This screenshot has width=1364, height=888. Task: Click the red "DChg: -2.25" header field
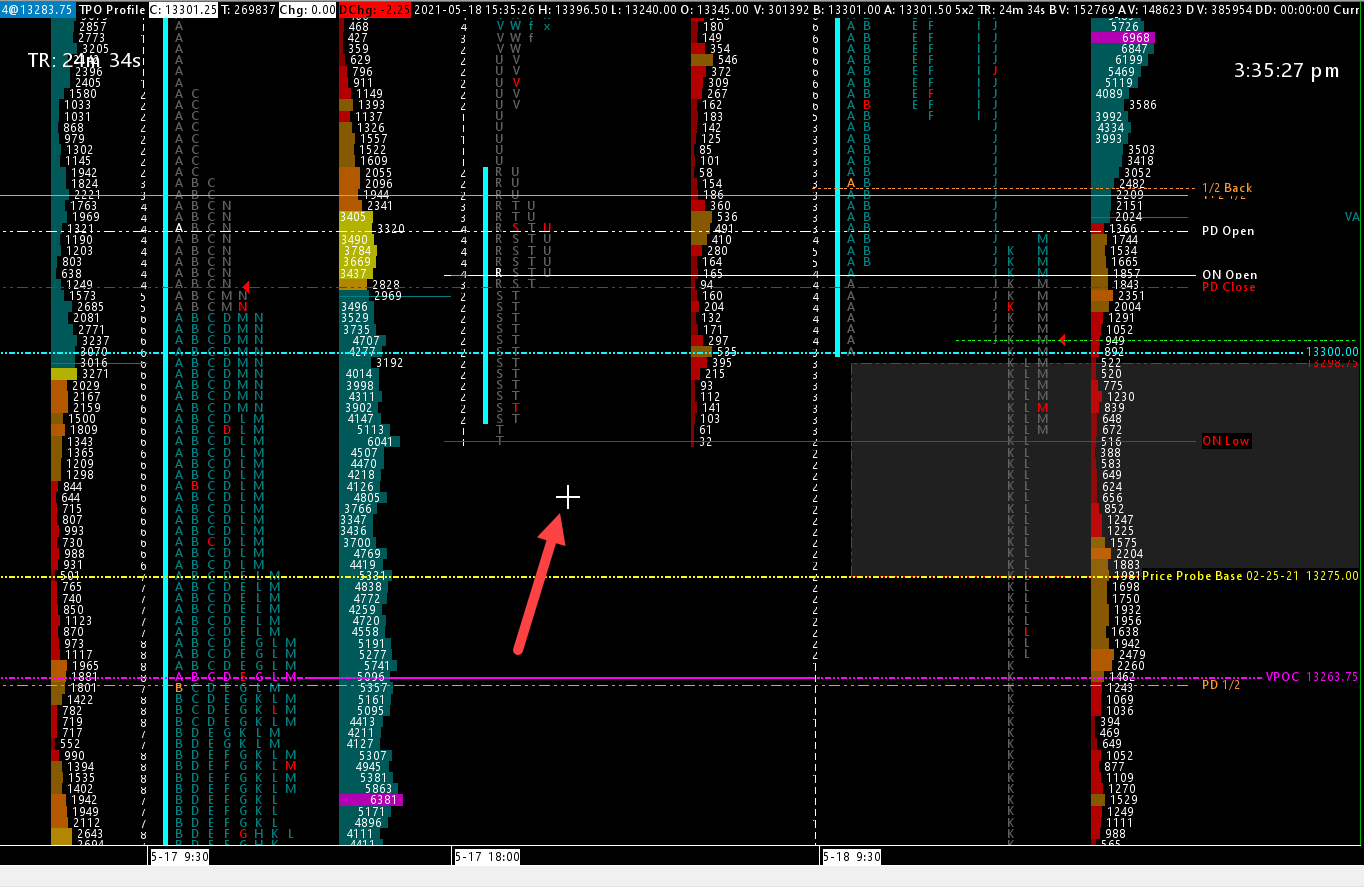[x=374, y=9]
